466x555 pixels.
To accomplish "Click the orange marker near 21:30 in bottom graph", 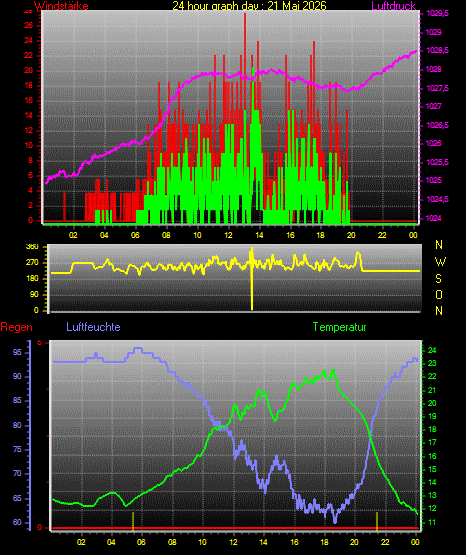I will tap(377, 521).
